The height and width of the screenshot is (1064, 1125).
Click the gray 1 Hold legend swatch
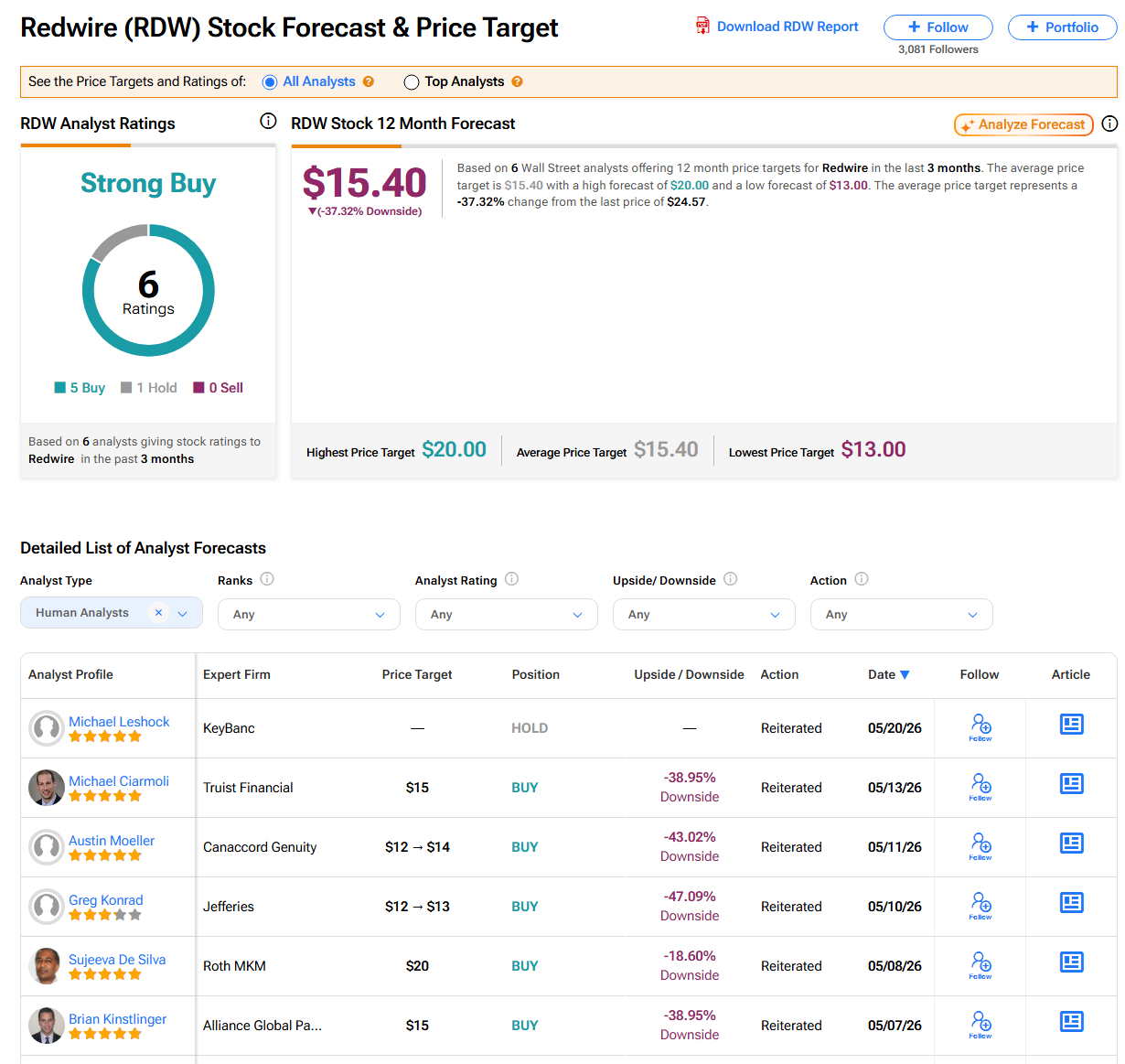click(x=126, y=388)
